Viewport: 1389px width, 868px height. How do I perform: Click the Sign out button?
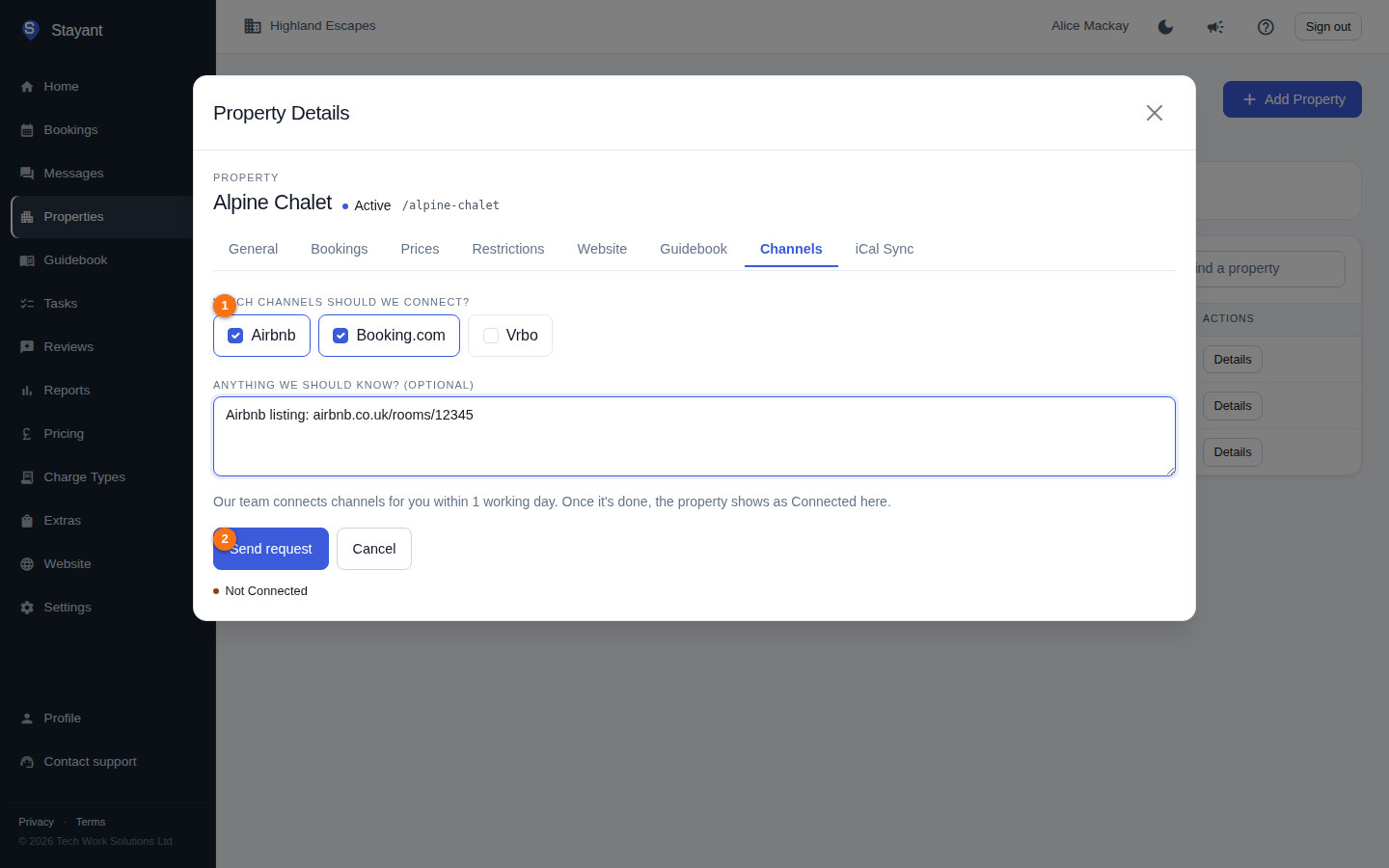pos(1328,27)
